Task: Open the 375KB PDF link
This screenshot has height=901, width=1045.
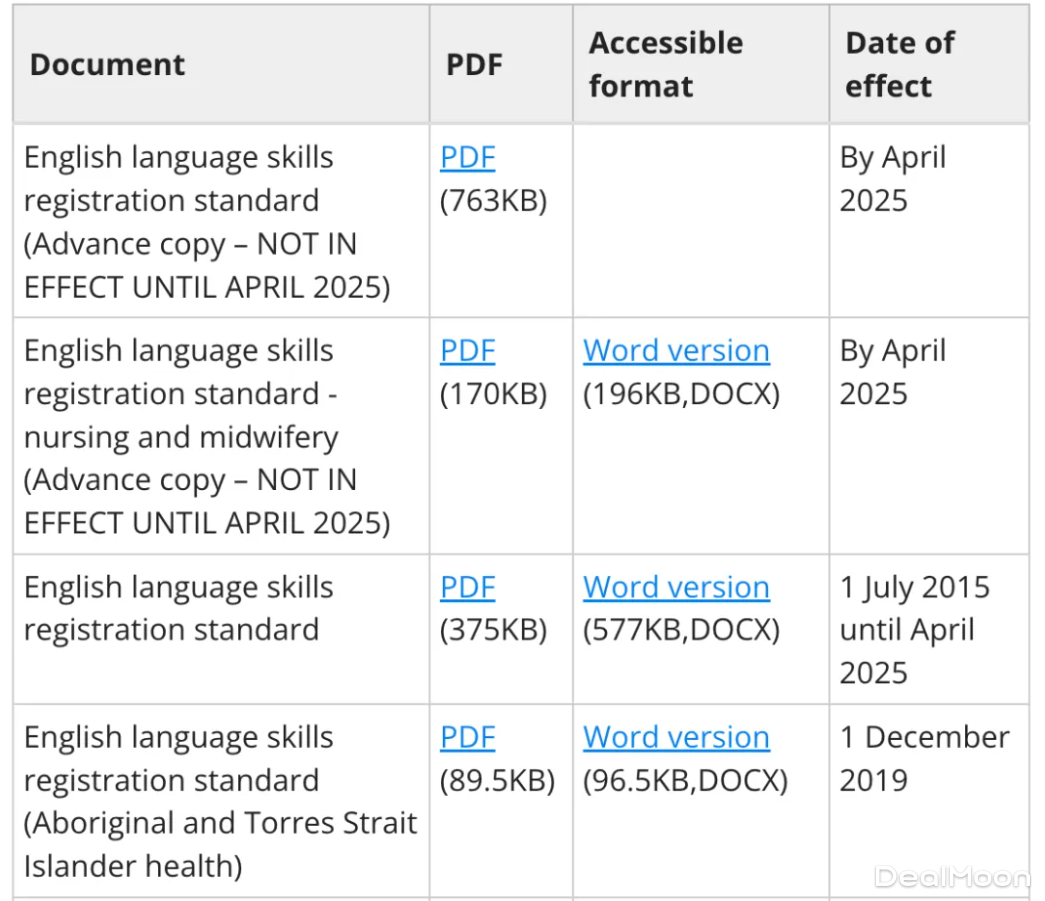Action: coord(467,587)
